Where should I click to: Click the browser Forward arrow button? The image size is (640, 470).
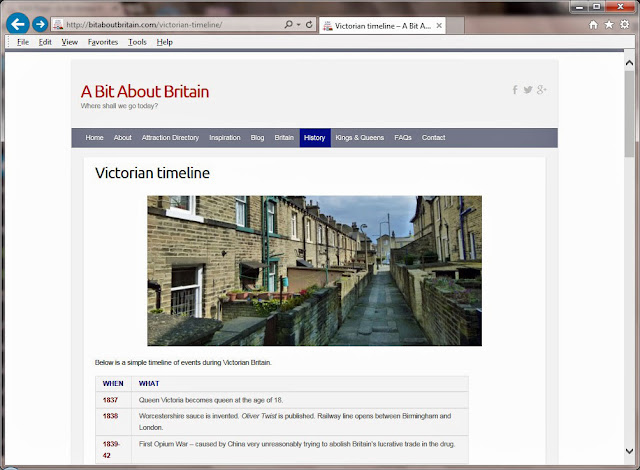tap(40, 24)
